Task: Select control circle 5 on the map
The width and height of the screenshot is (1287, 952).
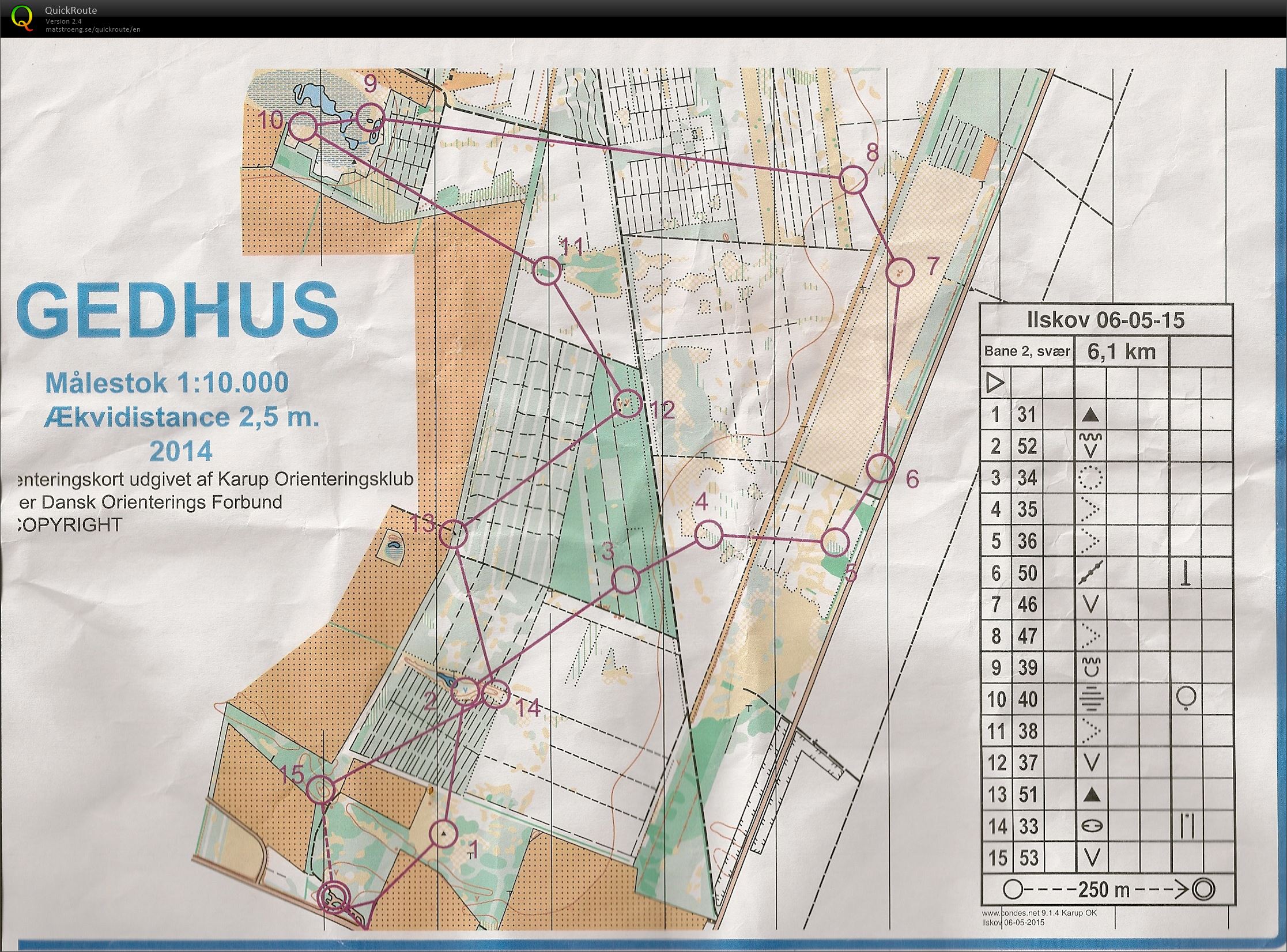Action: click(x=835, y=542)
